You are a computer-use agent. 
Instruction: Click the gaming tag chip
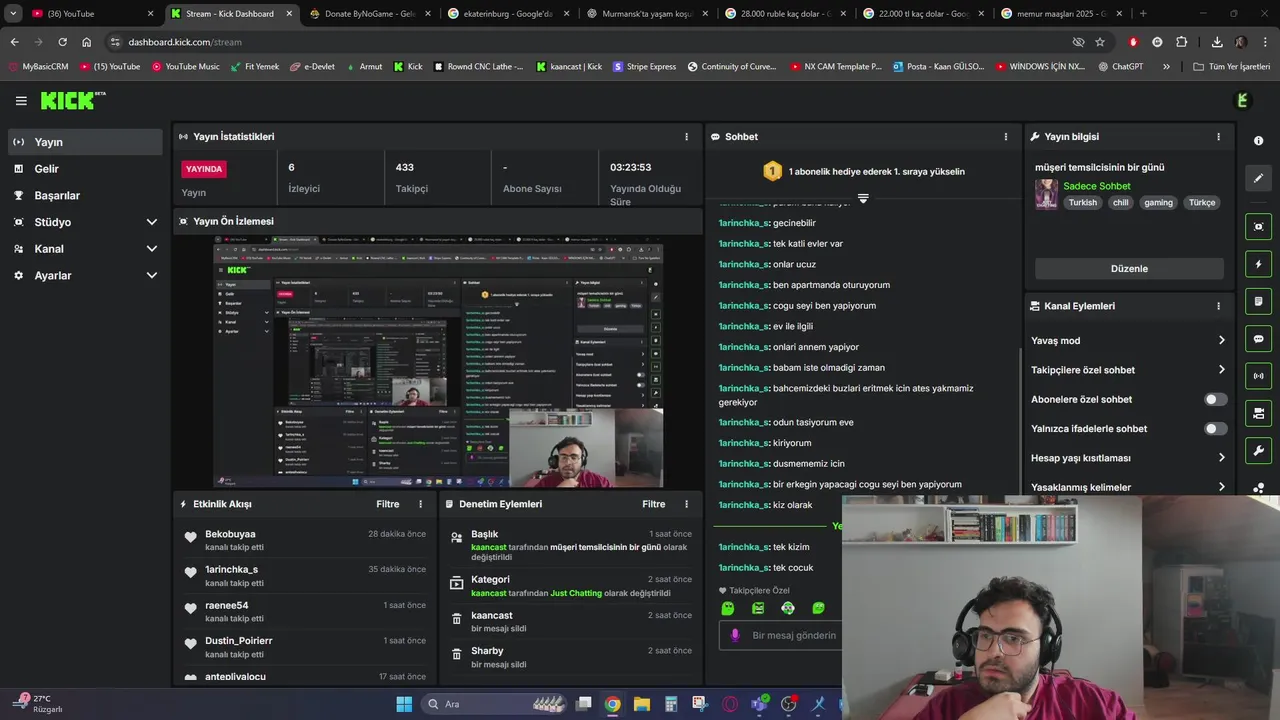click(x=1158, y=202)
